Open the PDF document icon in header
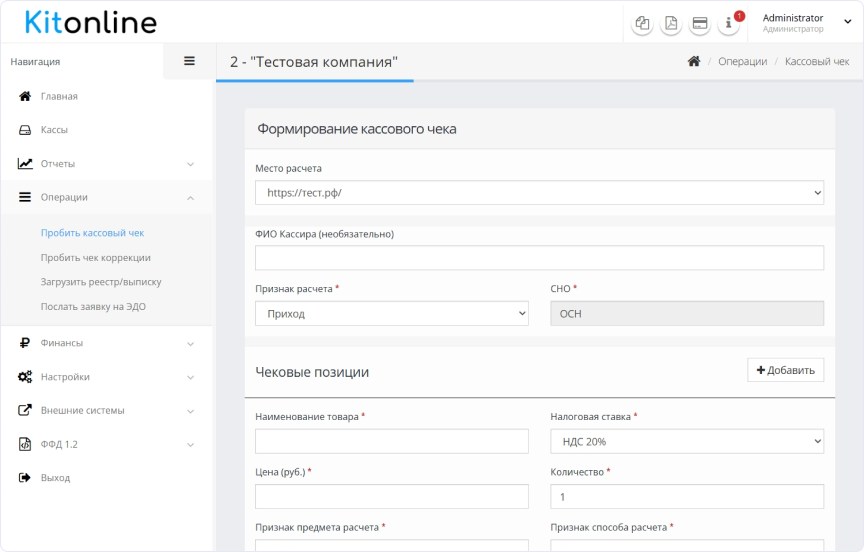 click(x=671, y=23)
